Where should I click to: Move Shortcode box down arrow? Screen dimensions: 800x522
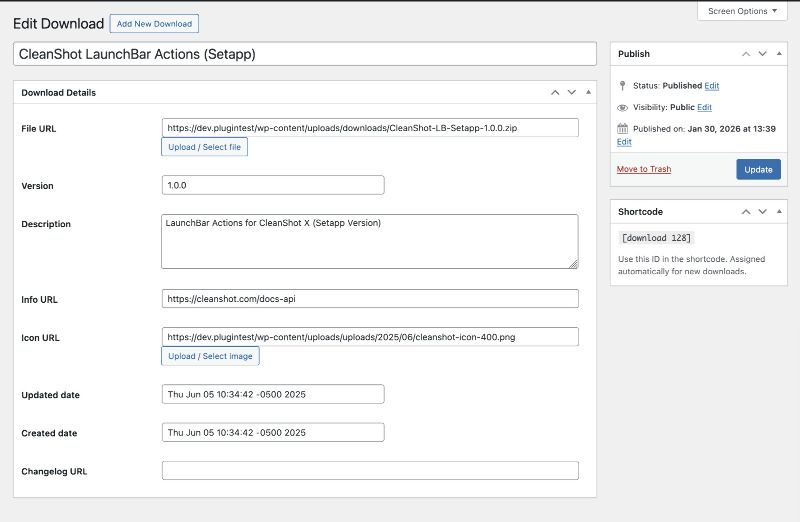point(762,211)
